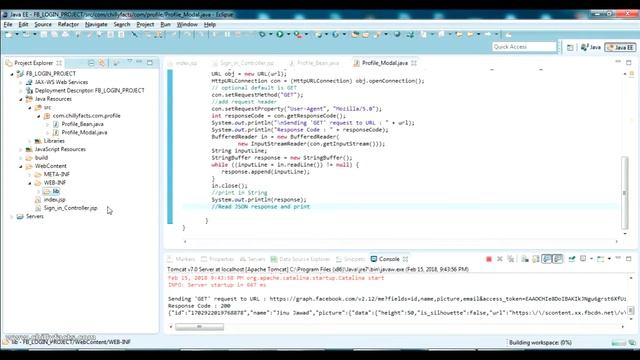Click the Open Perspective icon
This screenshot has height=360, width=640.
pyautogui.click(x=570, y=48)
